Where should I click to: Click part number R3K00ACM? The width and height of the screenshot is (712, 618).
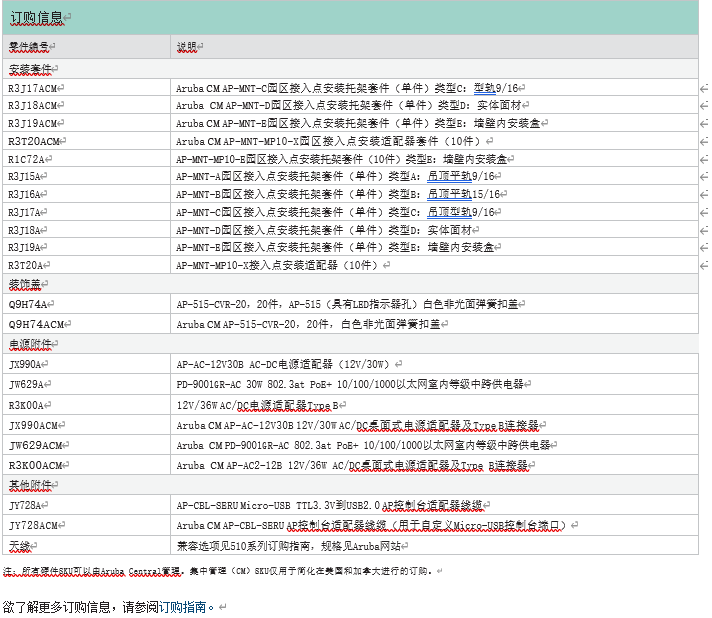35,465
